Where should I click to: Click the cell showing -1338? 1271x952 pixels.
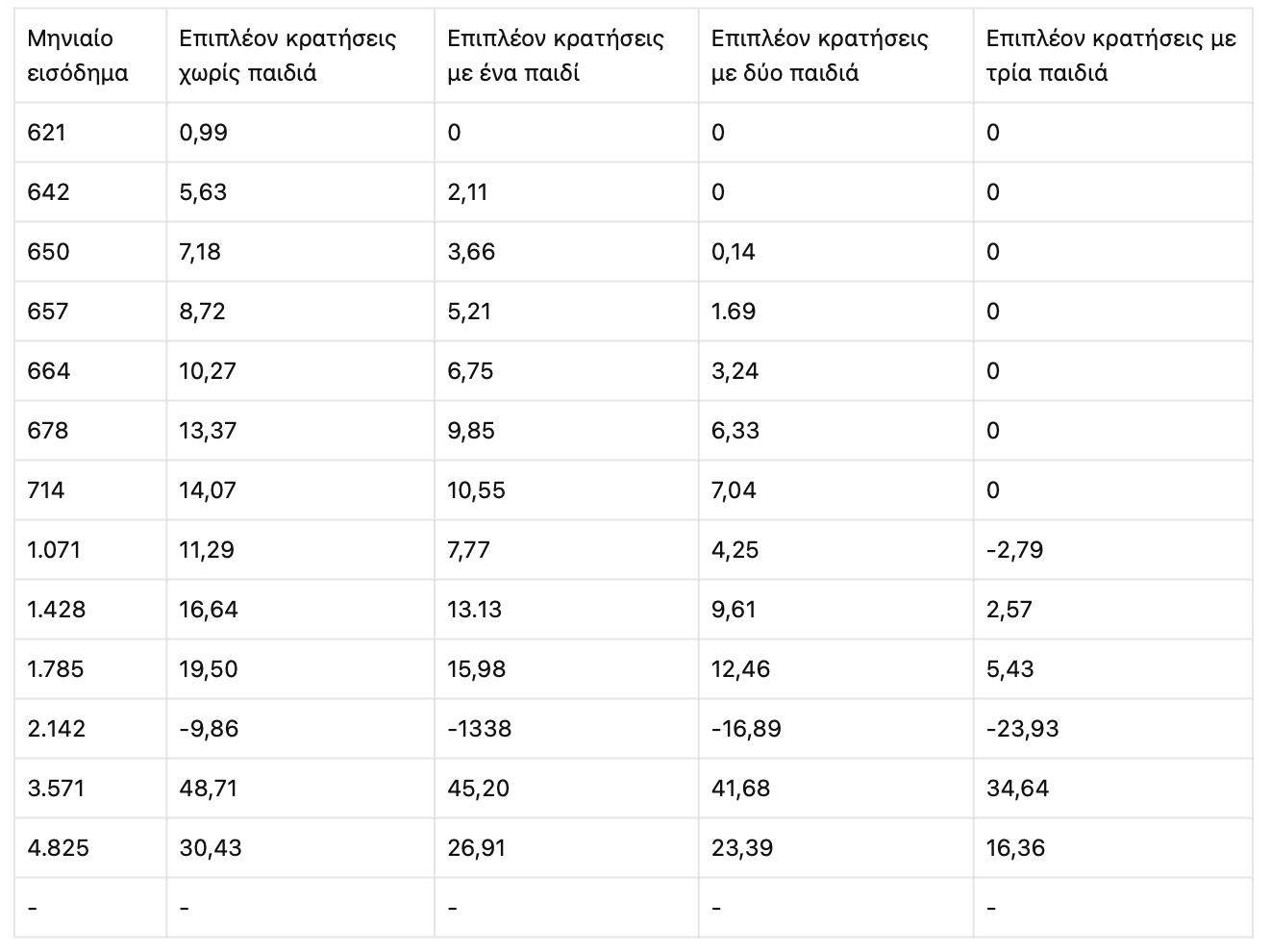coord(566,729)
